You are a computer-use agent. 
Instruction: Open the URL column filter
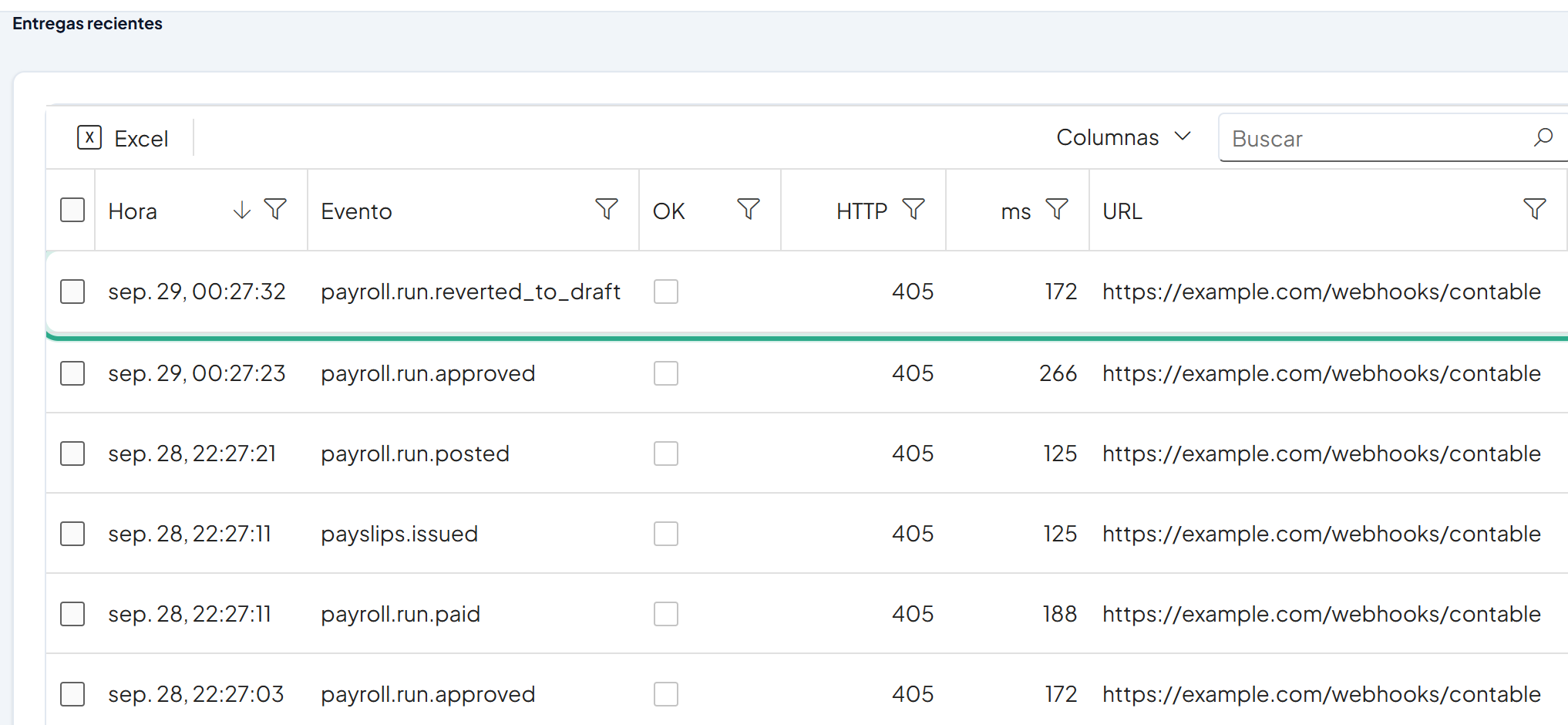click(1535, 209)
